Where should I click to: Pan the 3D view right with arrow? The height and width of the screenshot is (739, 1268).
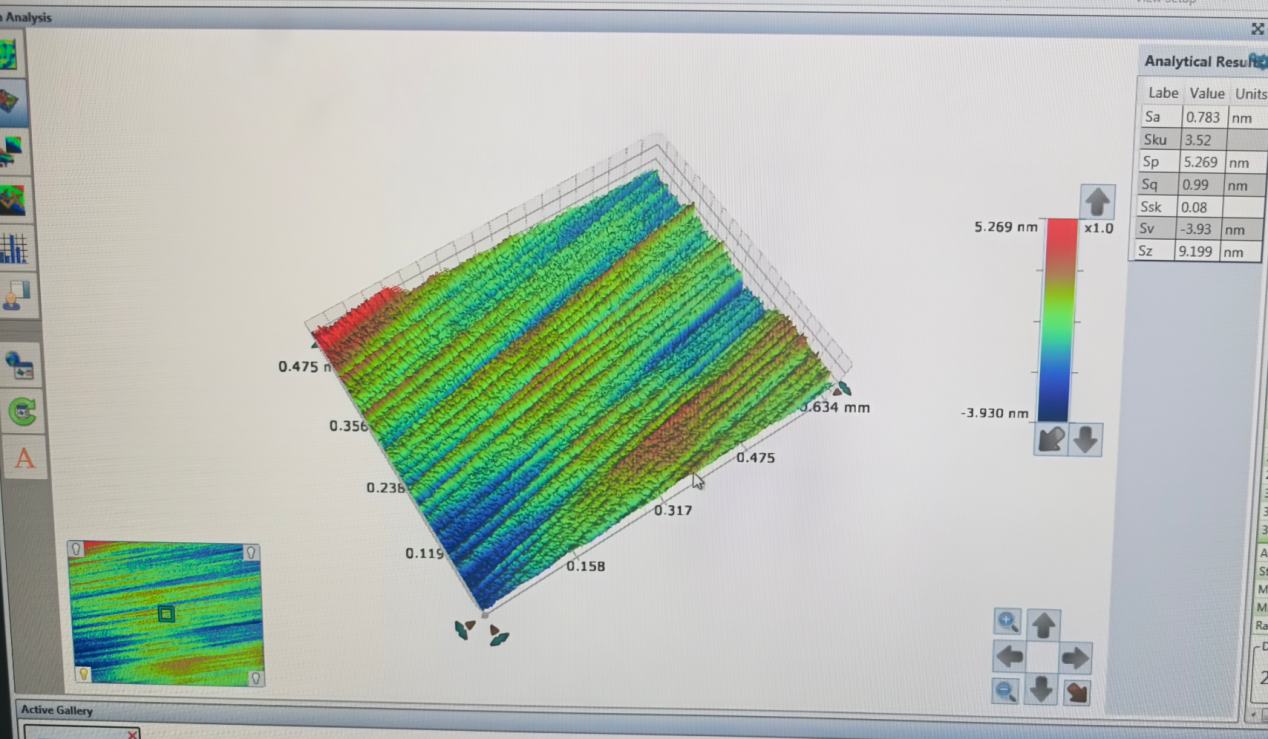(x=1075, y=657)
